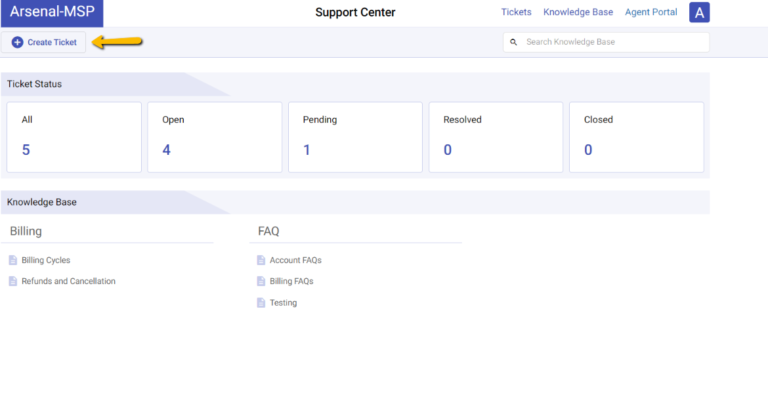Focus the Search Knowledge Base field

tap(606, 42)
